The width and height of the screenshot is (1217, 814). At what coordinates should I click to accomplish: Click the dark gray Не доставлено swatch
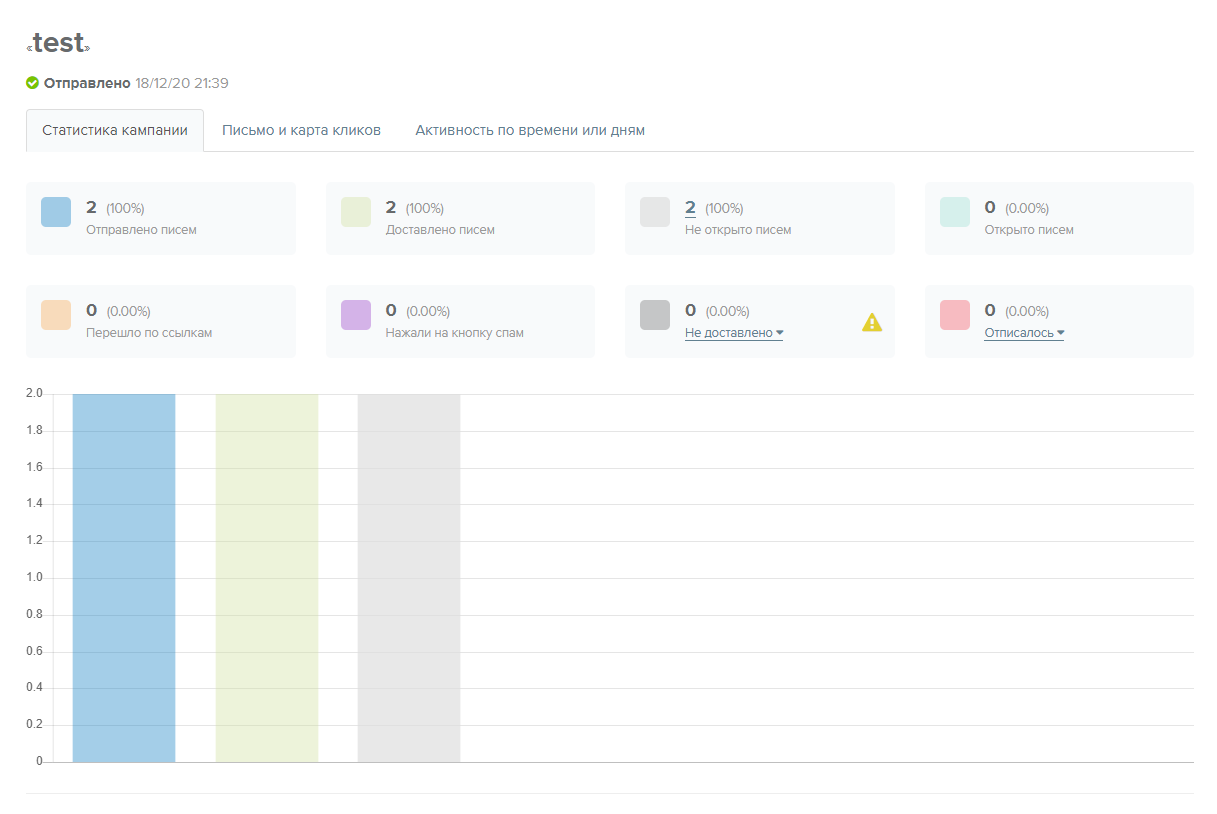655,315
